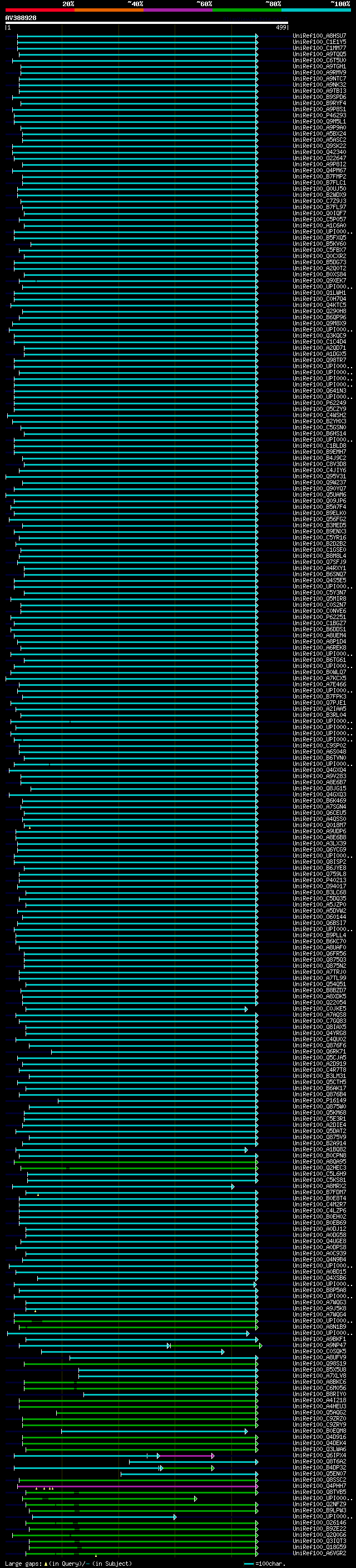Open hit UniRef100_Q4KTC5

pos(319,305)
